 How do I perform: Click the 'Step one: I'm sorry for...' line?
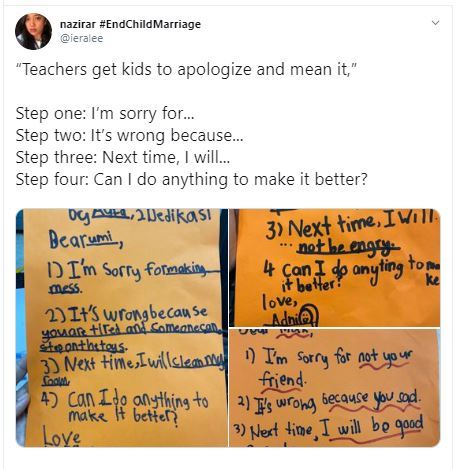[x=105, y=114]
